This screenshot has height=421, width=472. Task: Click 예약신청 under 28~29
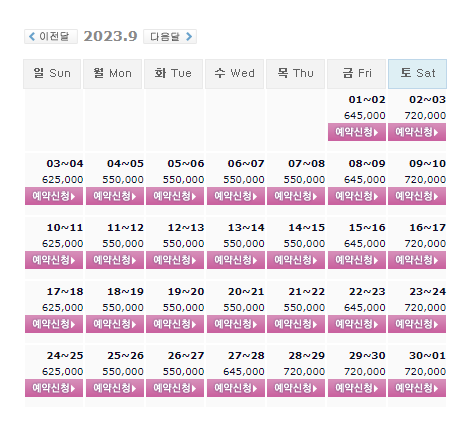click(296, 388)
